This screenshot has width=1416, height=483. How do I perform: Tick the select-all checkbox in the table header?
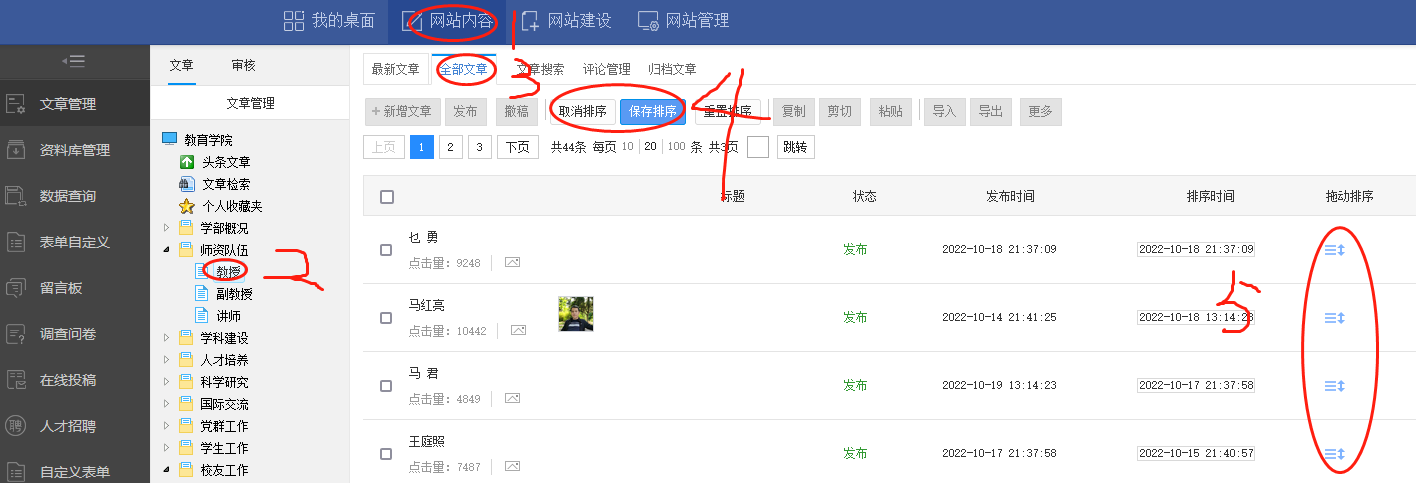(387, 197)
